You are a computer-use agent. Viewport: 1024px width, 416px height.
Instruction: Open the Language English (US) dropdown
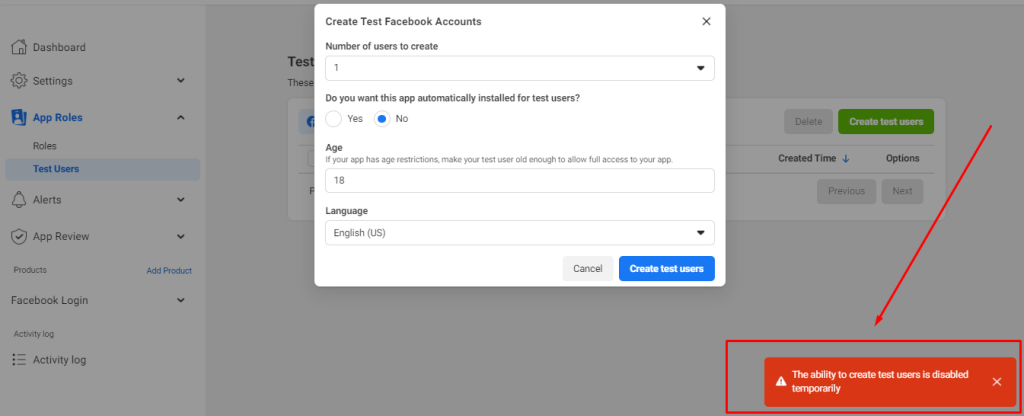click(520, 232)
